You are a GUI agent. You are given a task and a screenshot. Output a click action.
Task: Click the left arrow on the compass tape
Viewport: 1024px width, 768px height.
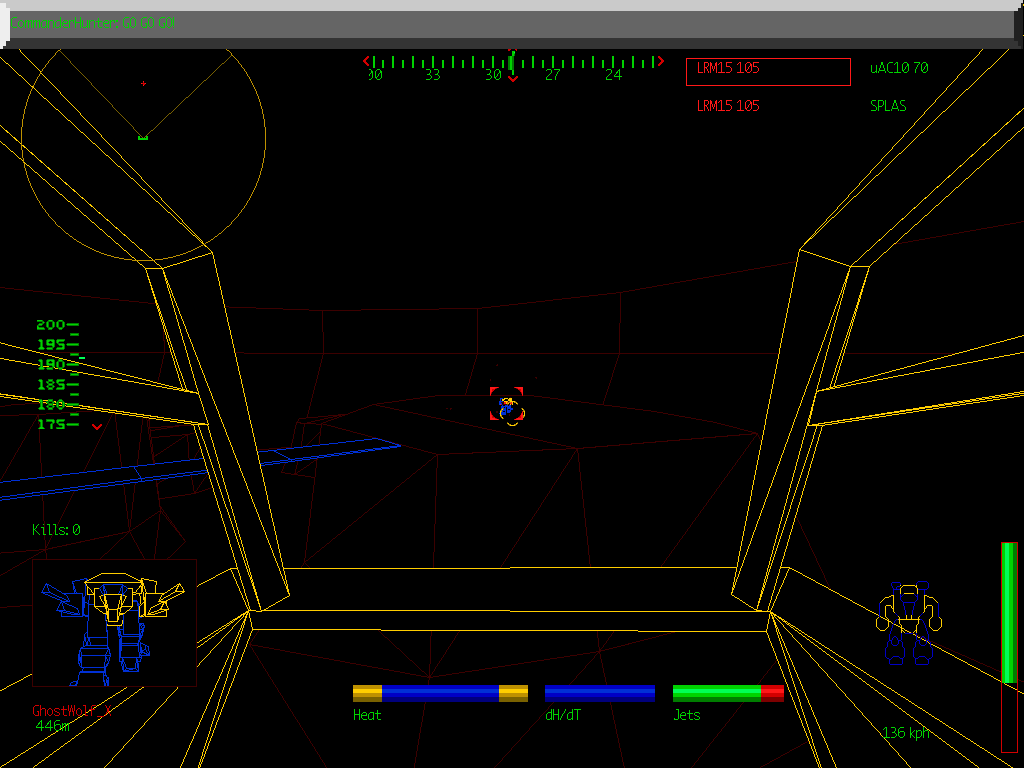coord(366,60)
